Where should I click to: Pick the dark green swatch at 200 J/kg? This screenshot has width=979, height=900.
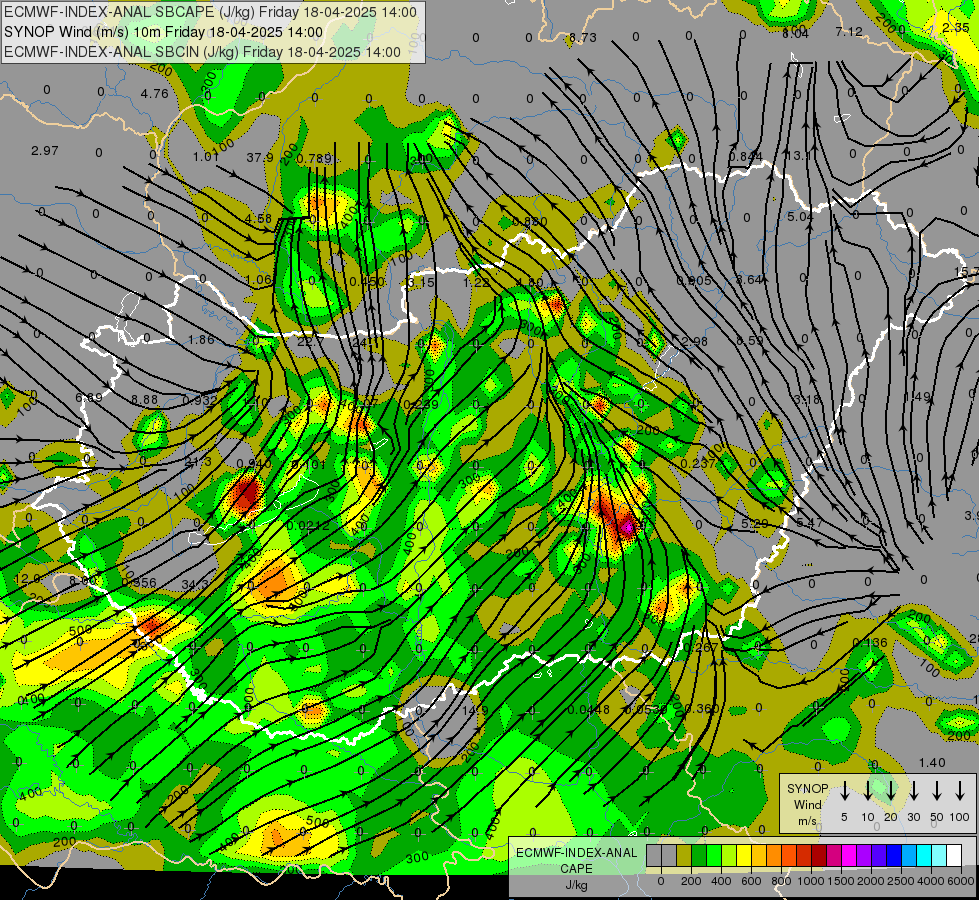click(x=699, y=855)
